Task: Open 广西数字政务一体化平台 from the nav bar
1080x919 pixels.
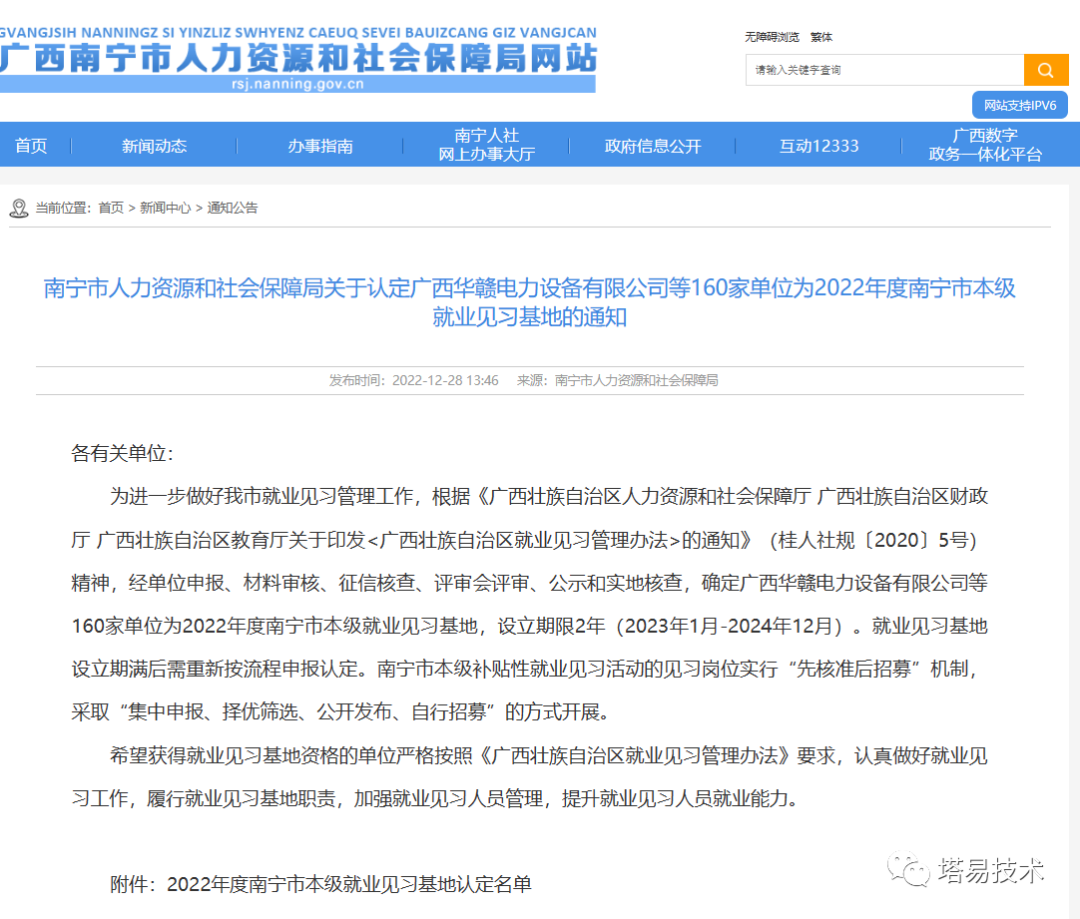Action: pos(985,145)
